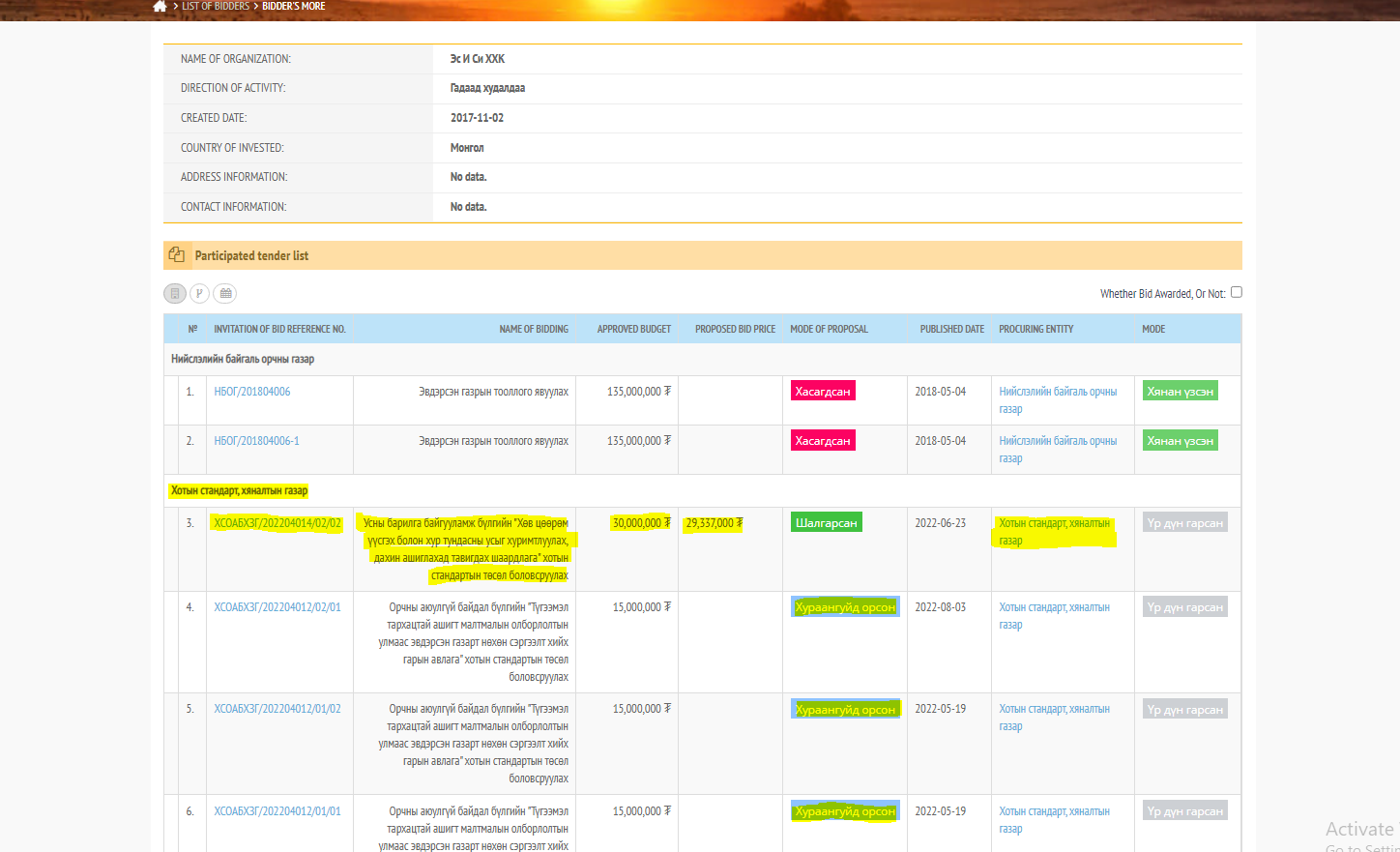Open tender ХСОАБХЗГ/202204012/02/01 link

tap(277, 607)
